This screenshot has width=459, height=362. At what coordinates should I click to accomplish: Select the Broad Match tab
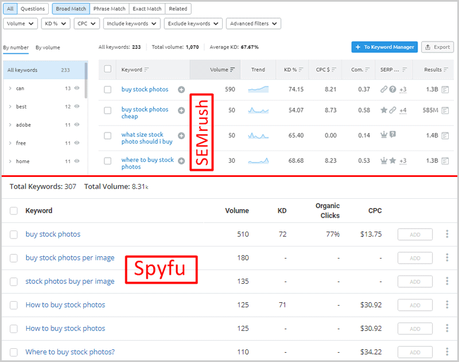pyautogui.click(x=71, y=9)
